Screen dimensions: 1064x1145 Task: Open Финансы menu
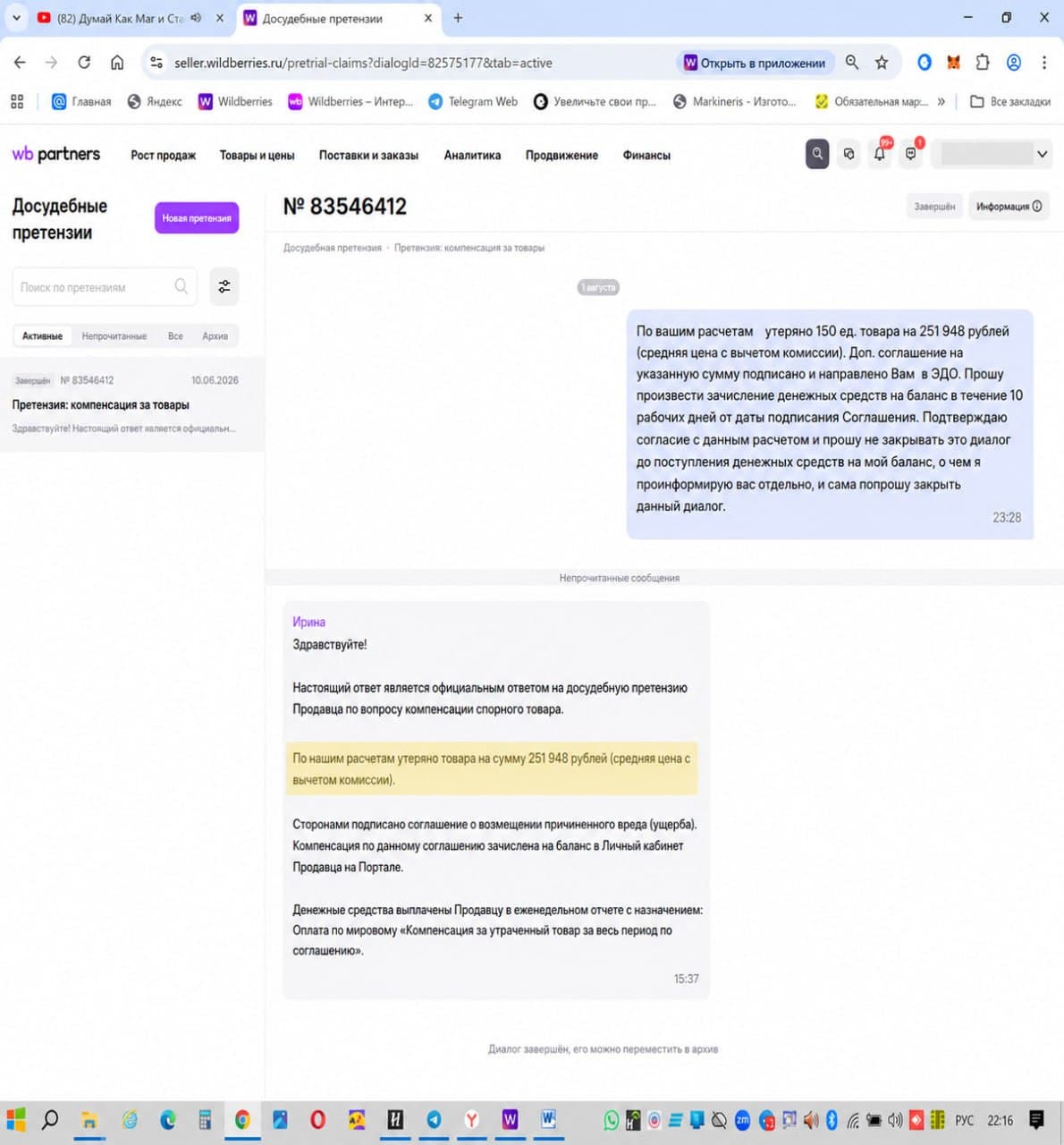click(x=646, y=155)
